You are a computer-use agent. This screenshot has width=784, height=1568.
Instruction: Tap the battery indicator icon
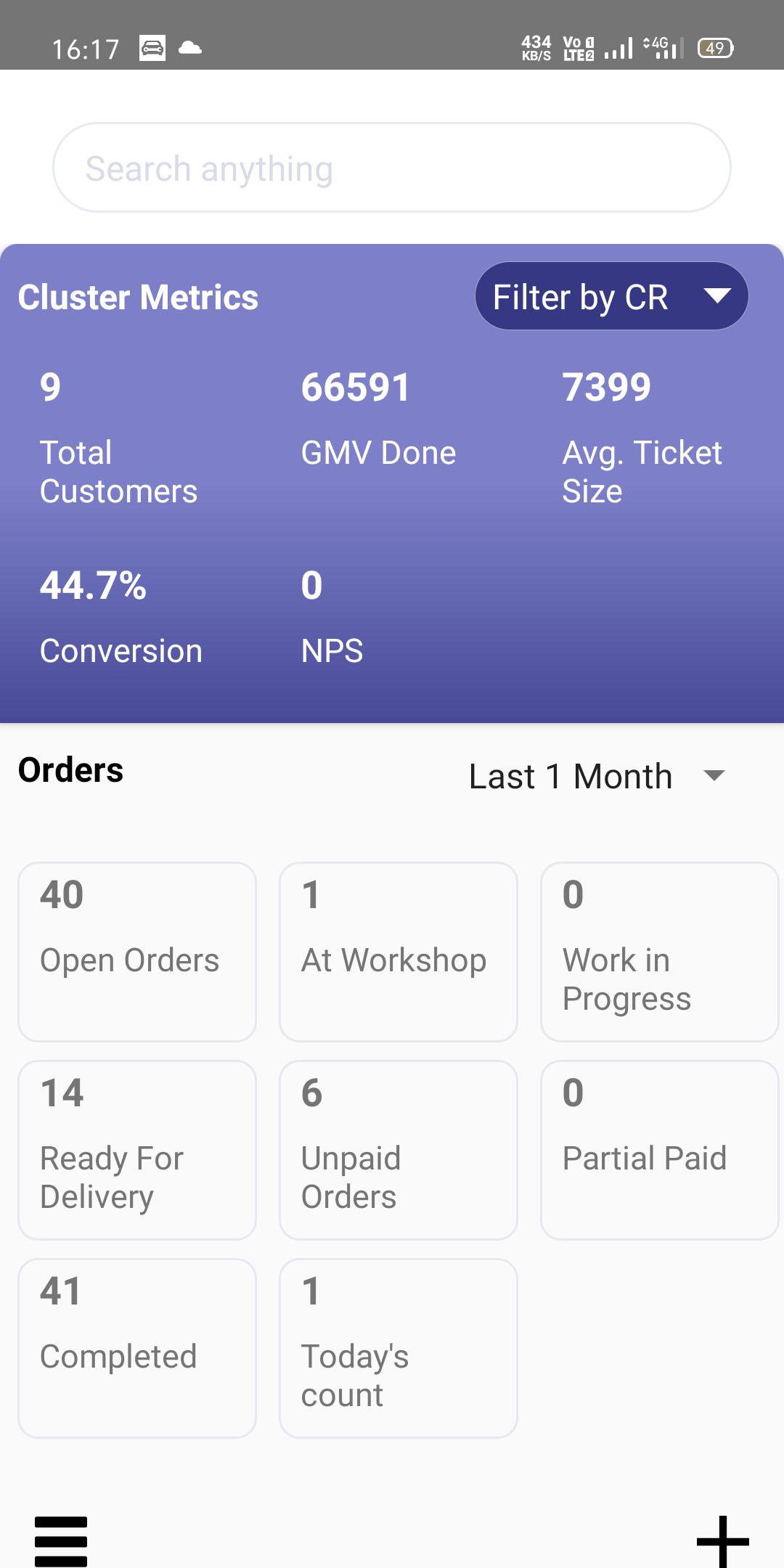tap(715, 49)
